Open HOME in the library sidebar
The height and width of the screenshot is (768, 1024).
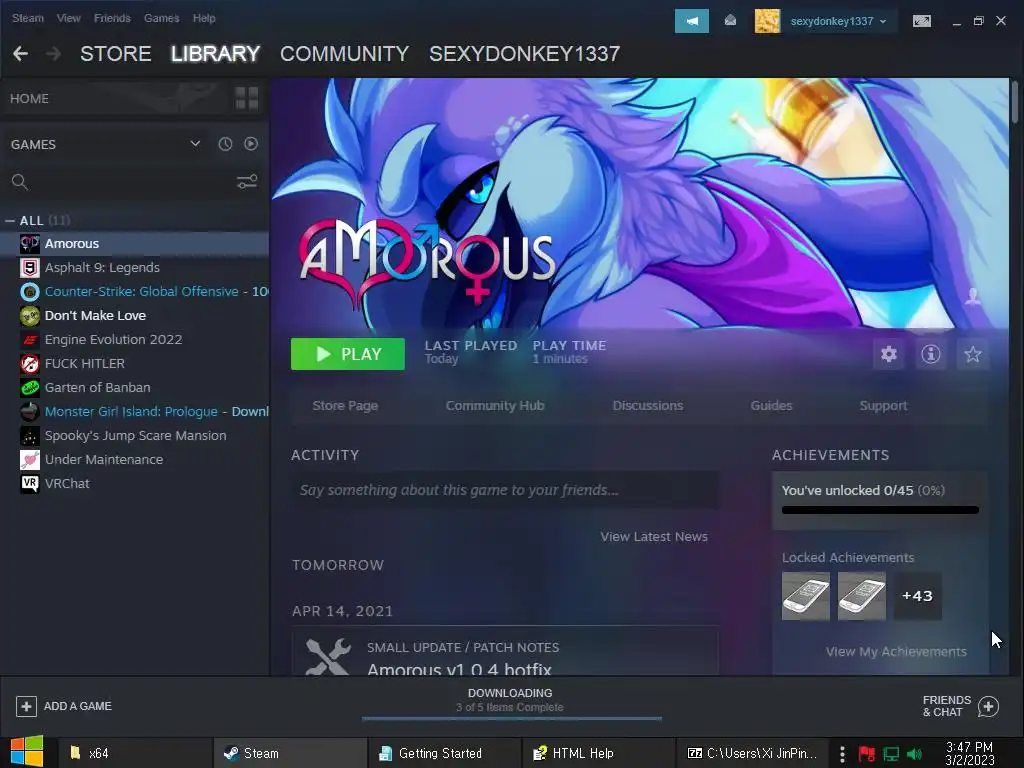point(29,99)
